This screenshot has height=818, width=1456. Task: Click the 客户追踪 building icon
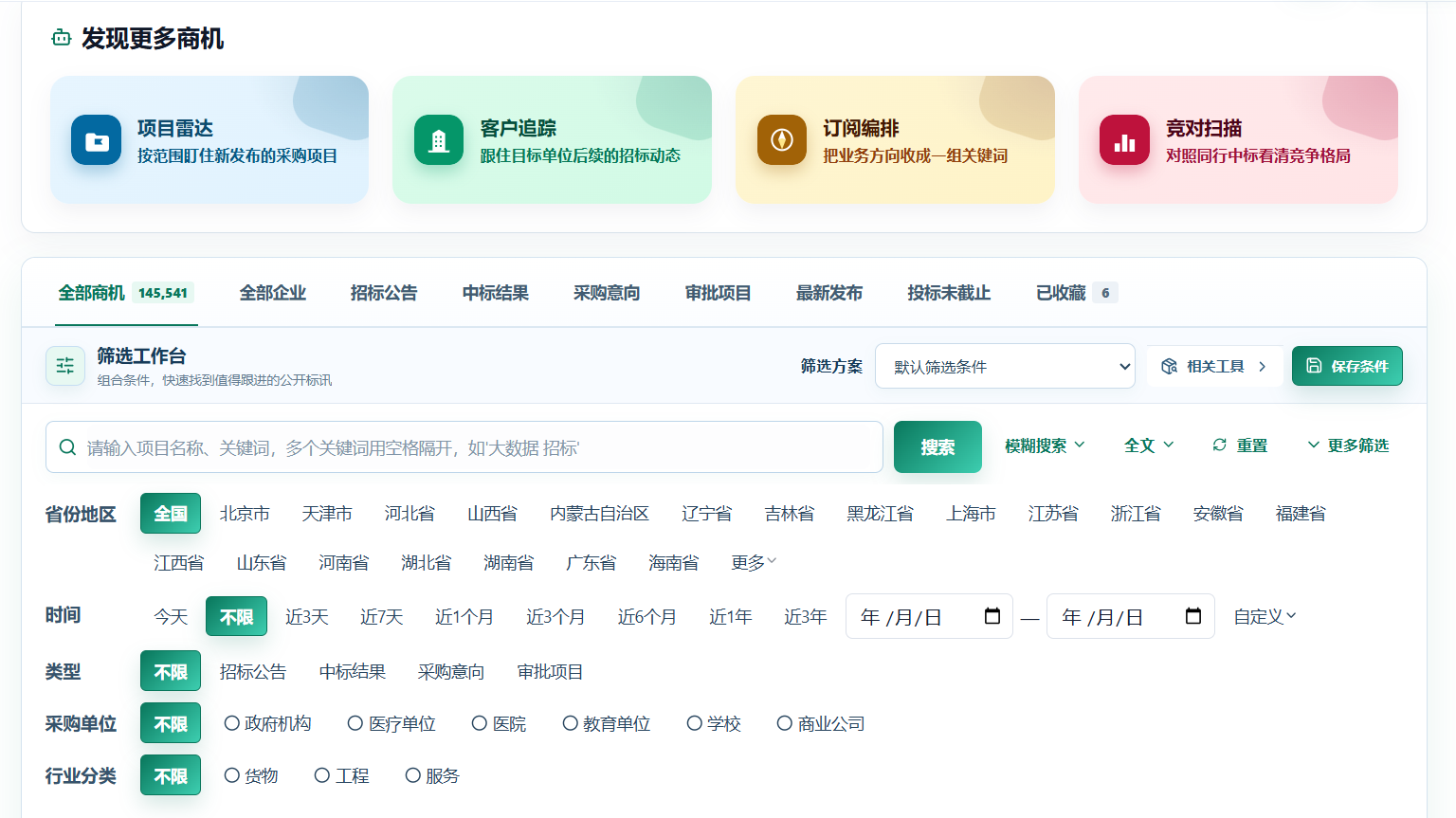tap(439, 140)
